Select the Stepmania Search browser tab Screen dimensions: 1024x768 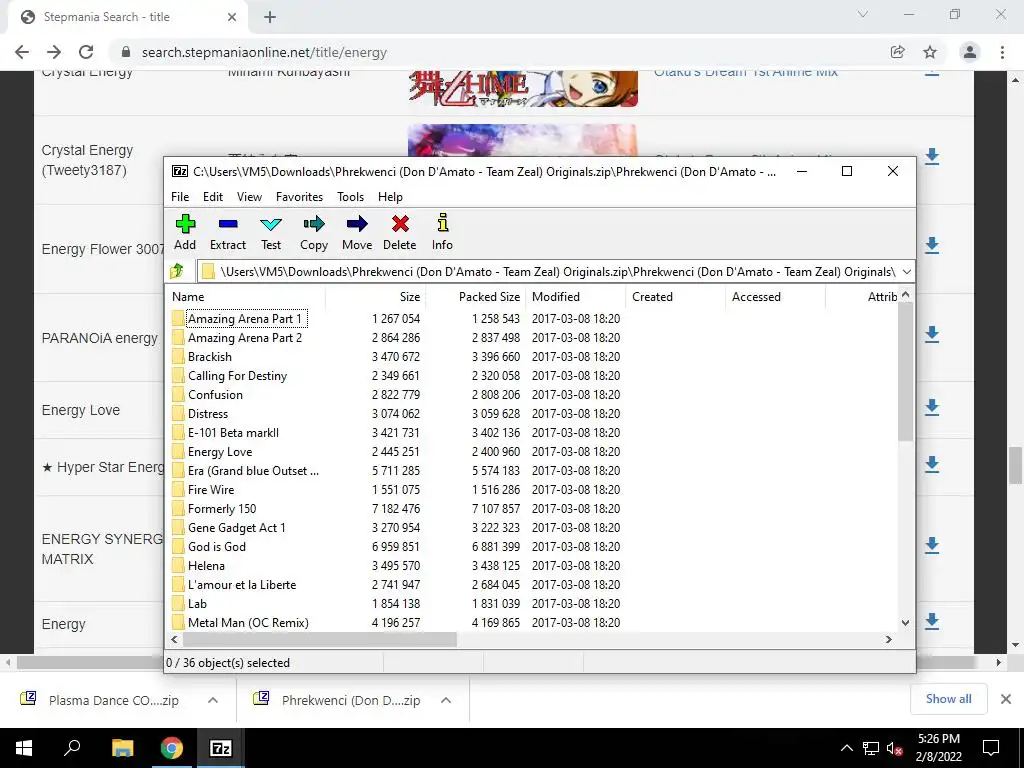point(127,17)
